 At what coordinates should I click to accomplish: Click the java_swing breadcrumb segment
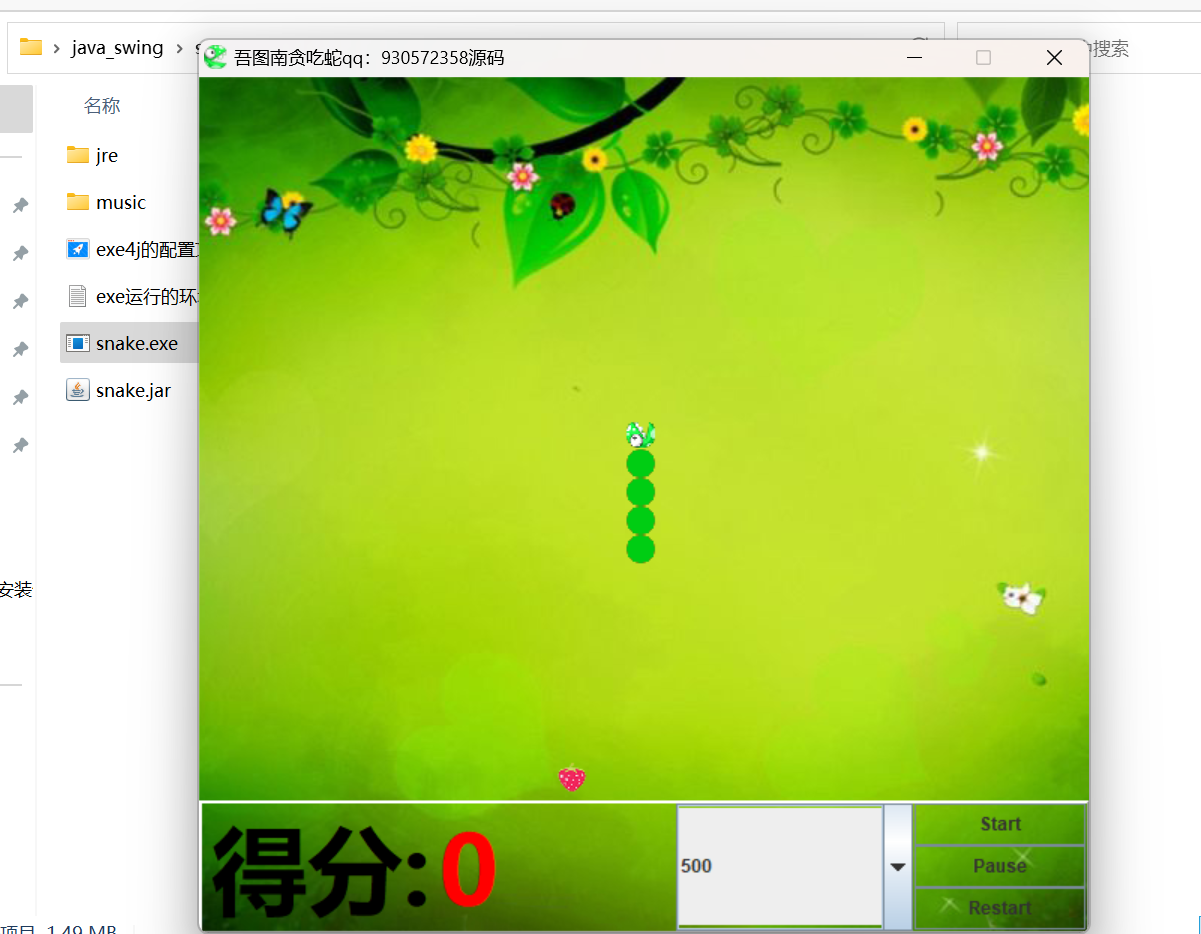117,48
